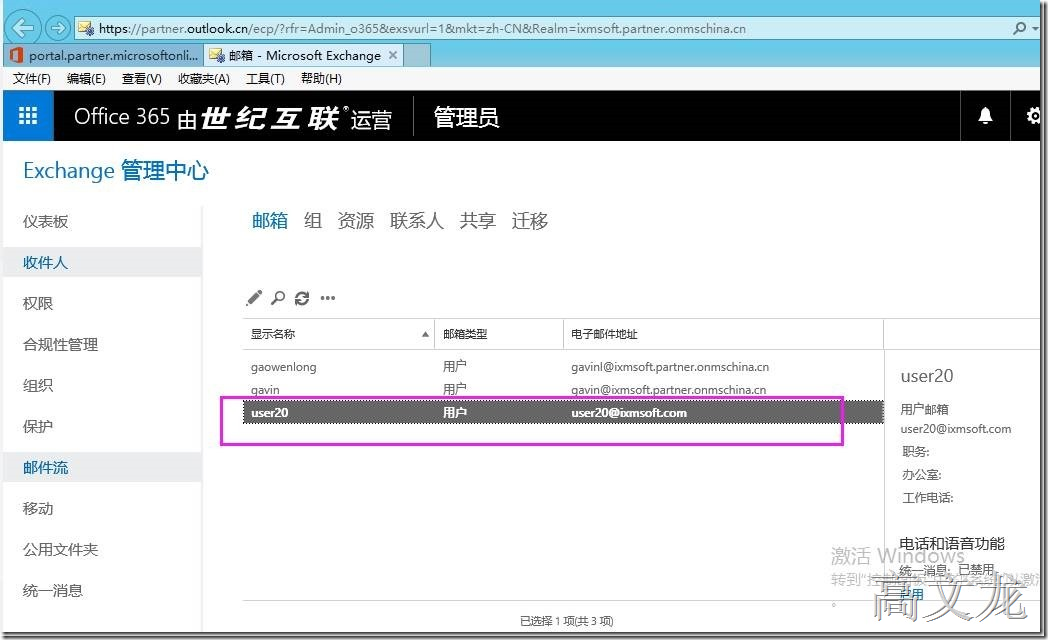Screen dimensions: 1048x640
Task: Open the 工具(T) menu
Action: click(x=265, y=79)
